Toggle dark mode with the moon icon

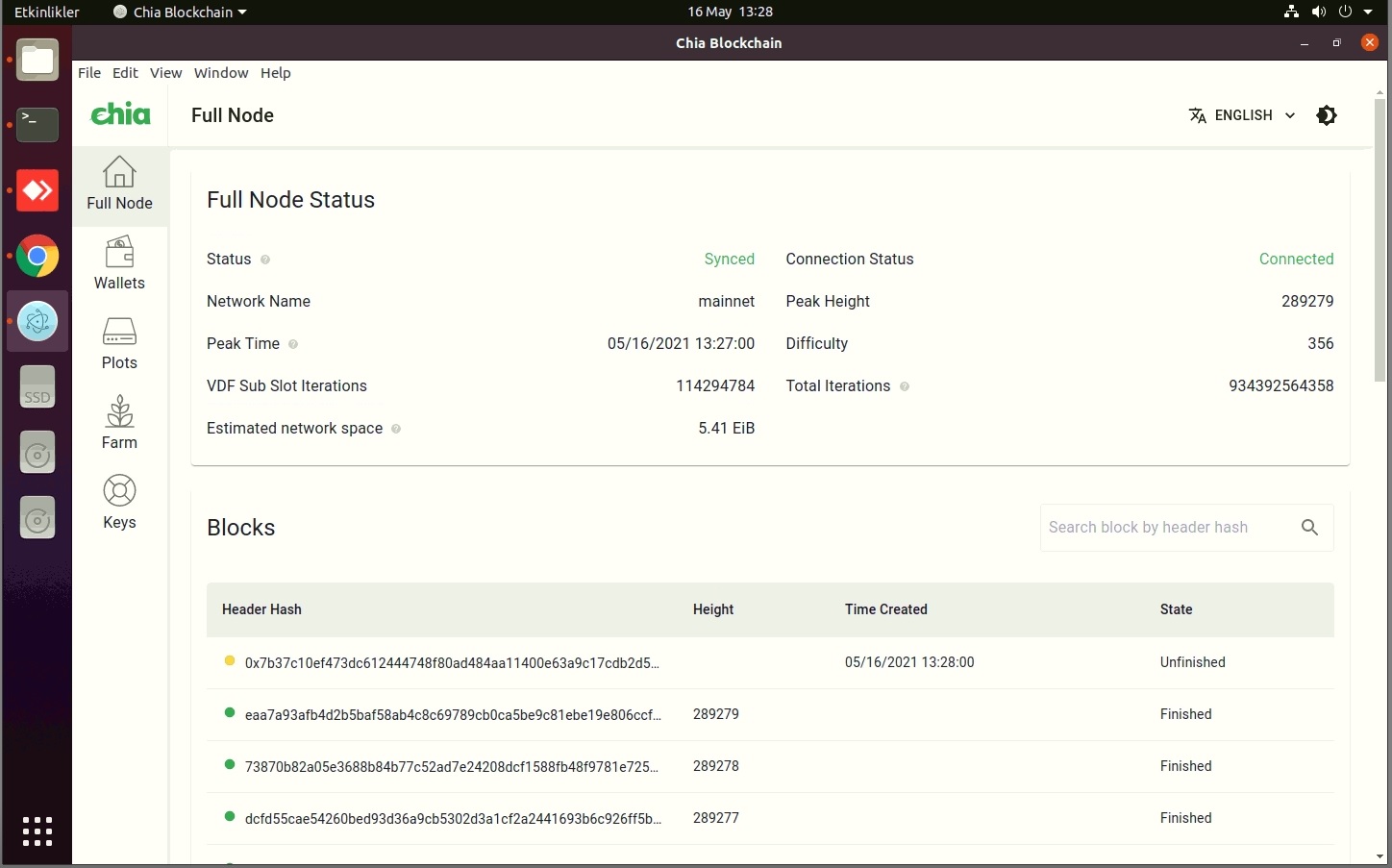1327,115
